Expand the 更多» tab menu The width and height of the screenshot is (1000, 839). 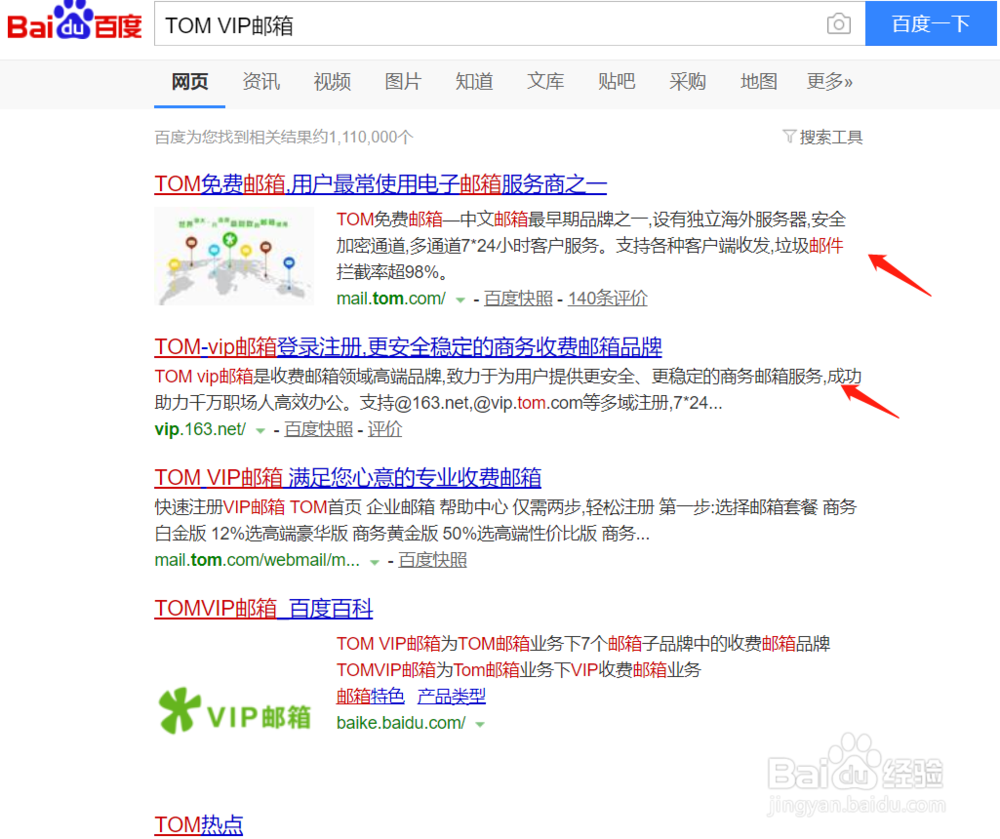tap(829, 82)
